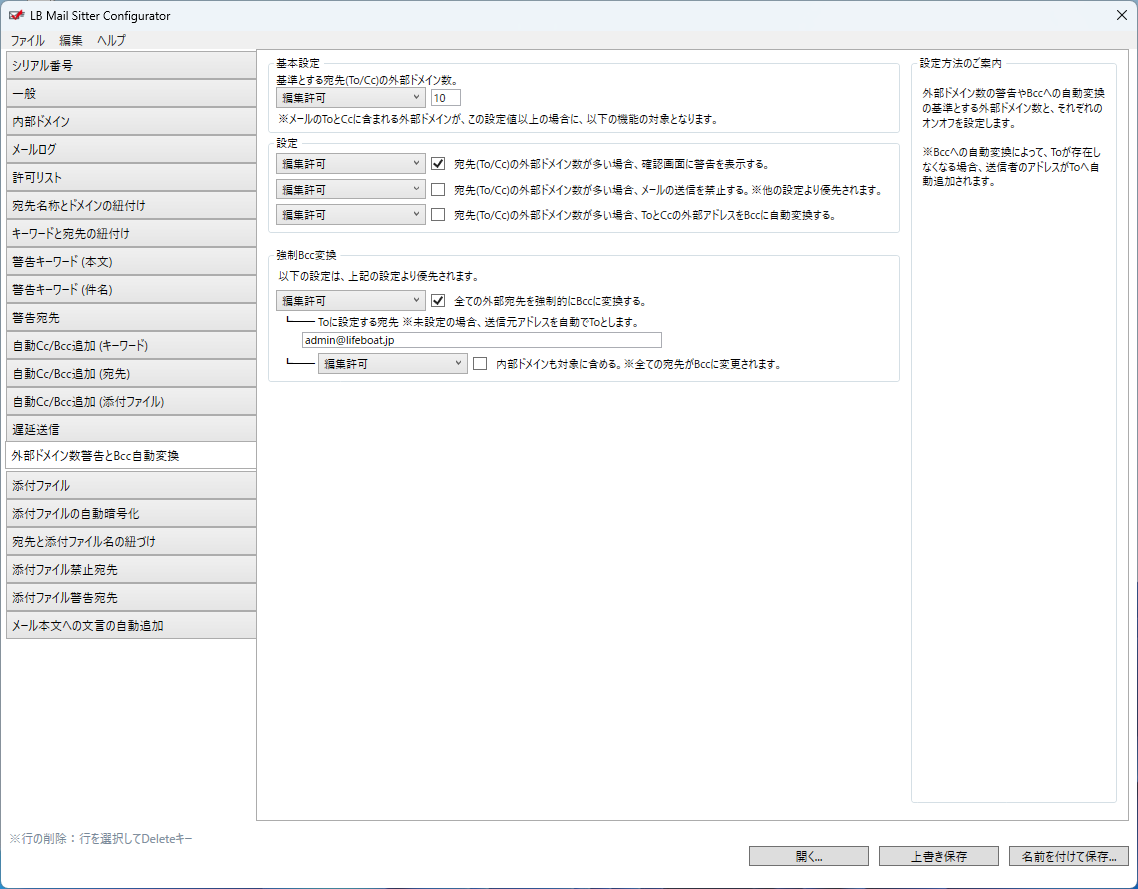
Task: Enable auto-convert To/Cc external addresses to Bcc
Action: pos(438,214)
